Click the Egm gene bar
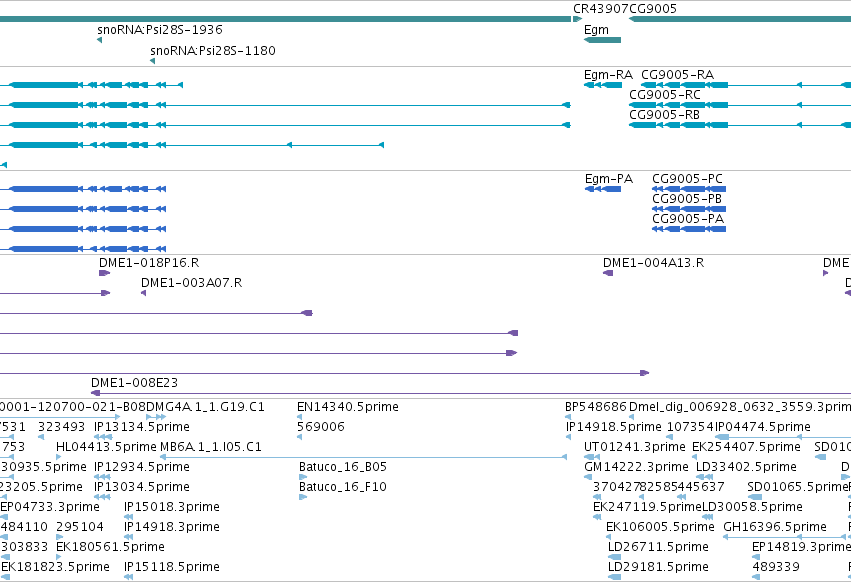This screenshot has height=582, width=851. click(602, 40)
